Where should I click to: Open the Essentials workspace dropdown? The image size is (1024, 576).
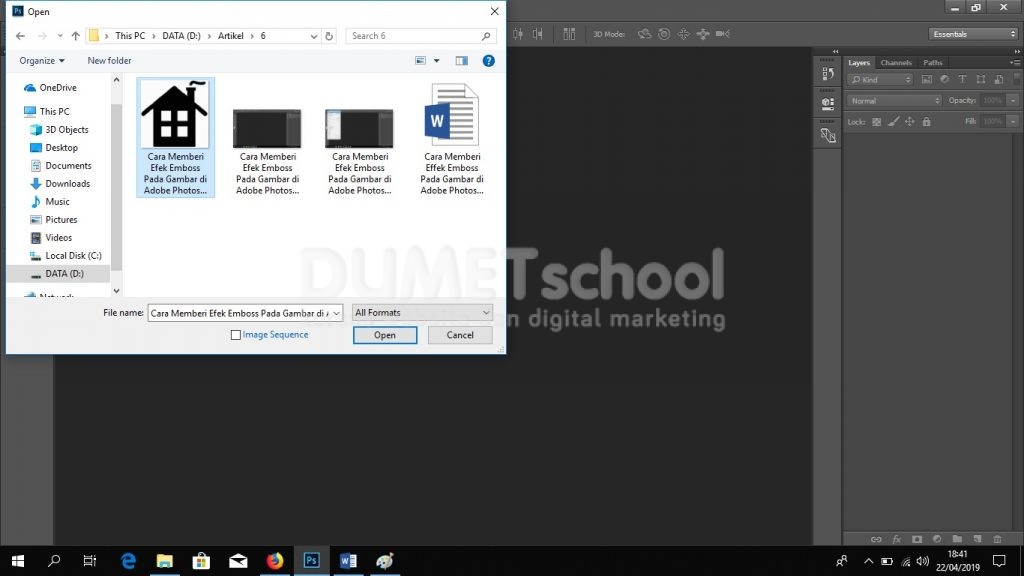tap(973, 34)
